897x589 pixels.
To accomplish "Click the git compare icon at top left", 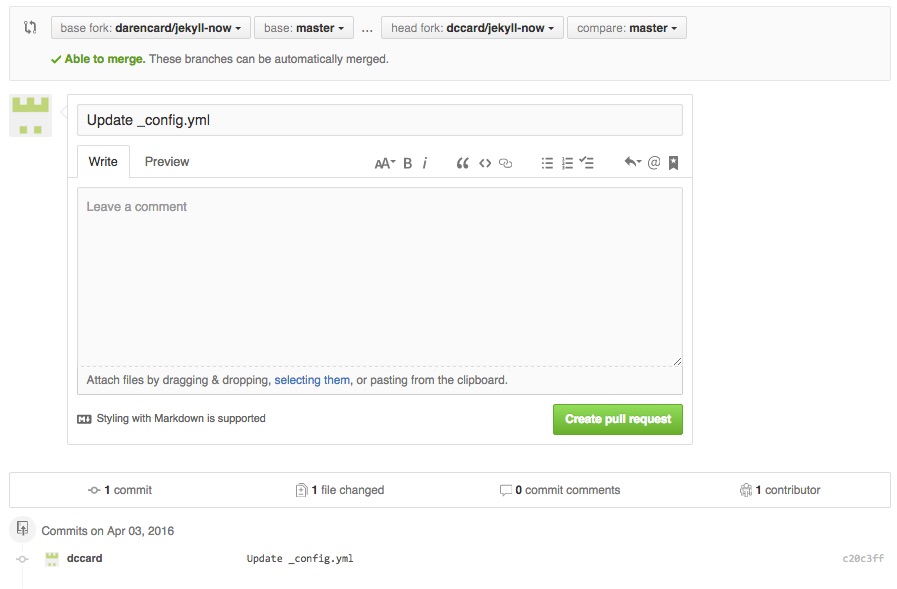I will click(29, 27).
